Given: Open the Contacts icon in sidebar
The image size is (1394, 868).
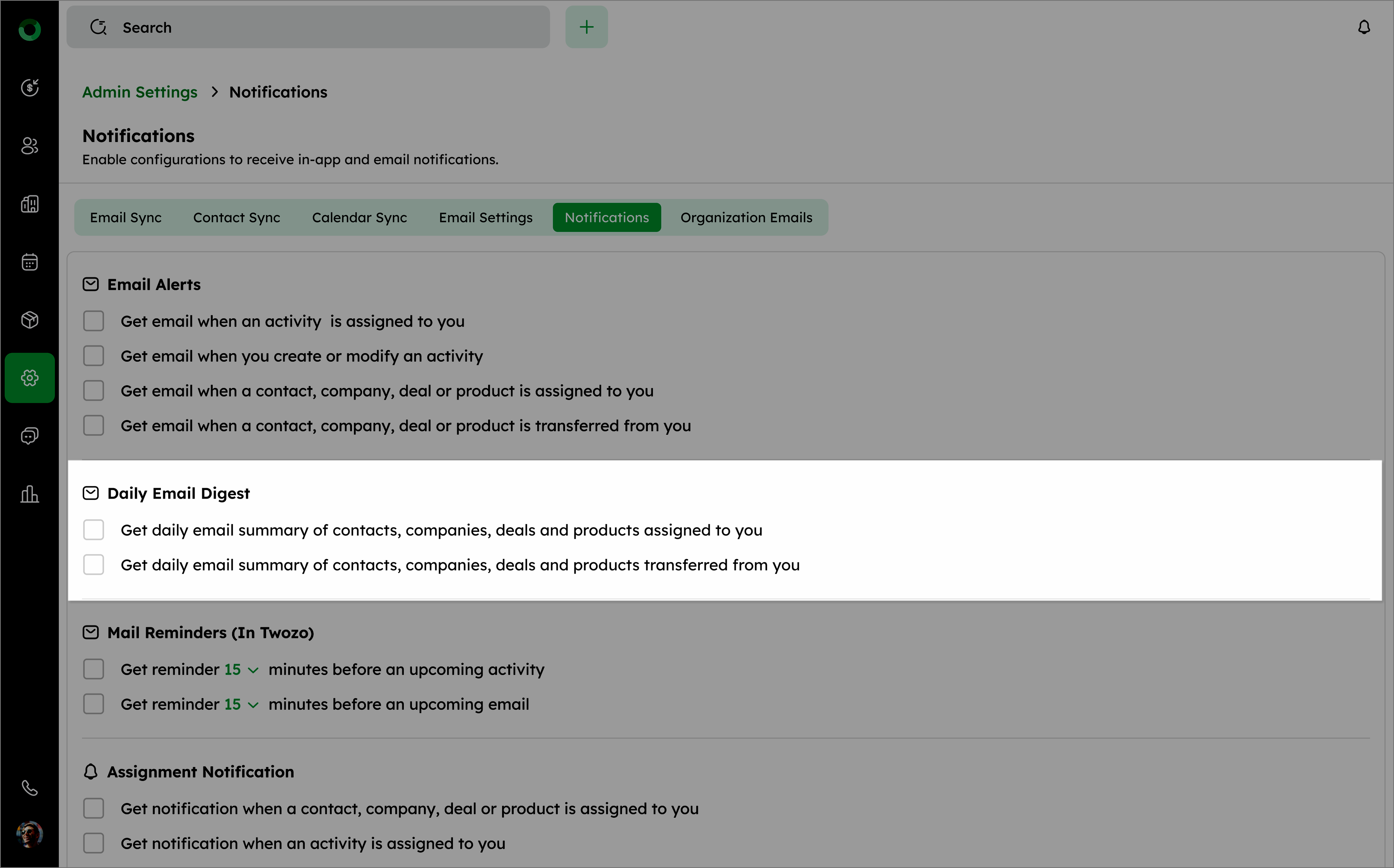Looking at the screenshot, I should pyautogui.click(x=29, y=146).
